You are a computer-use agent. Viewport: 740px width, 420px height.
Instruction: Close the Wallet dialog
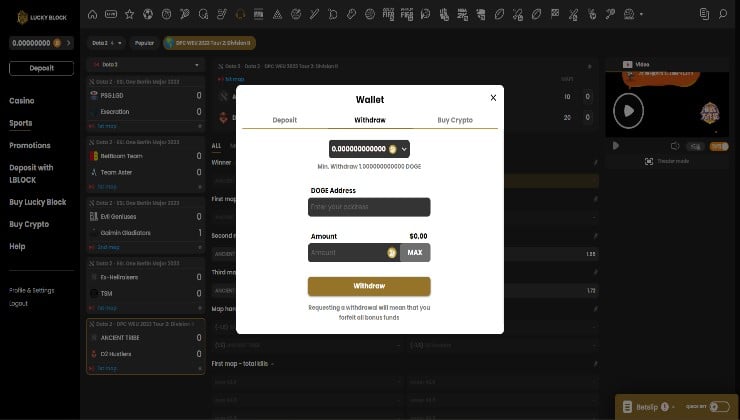click(493, 98)
